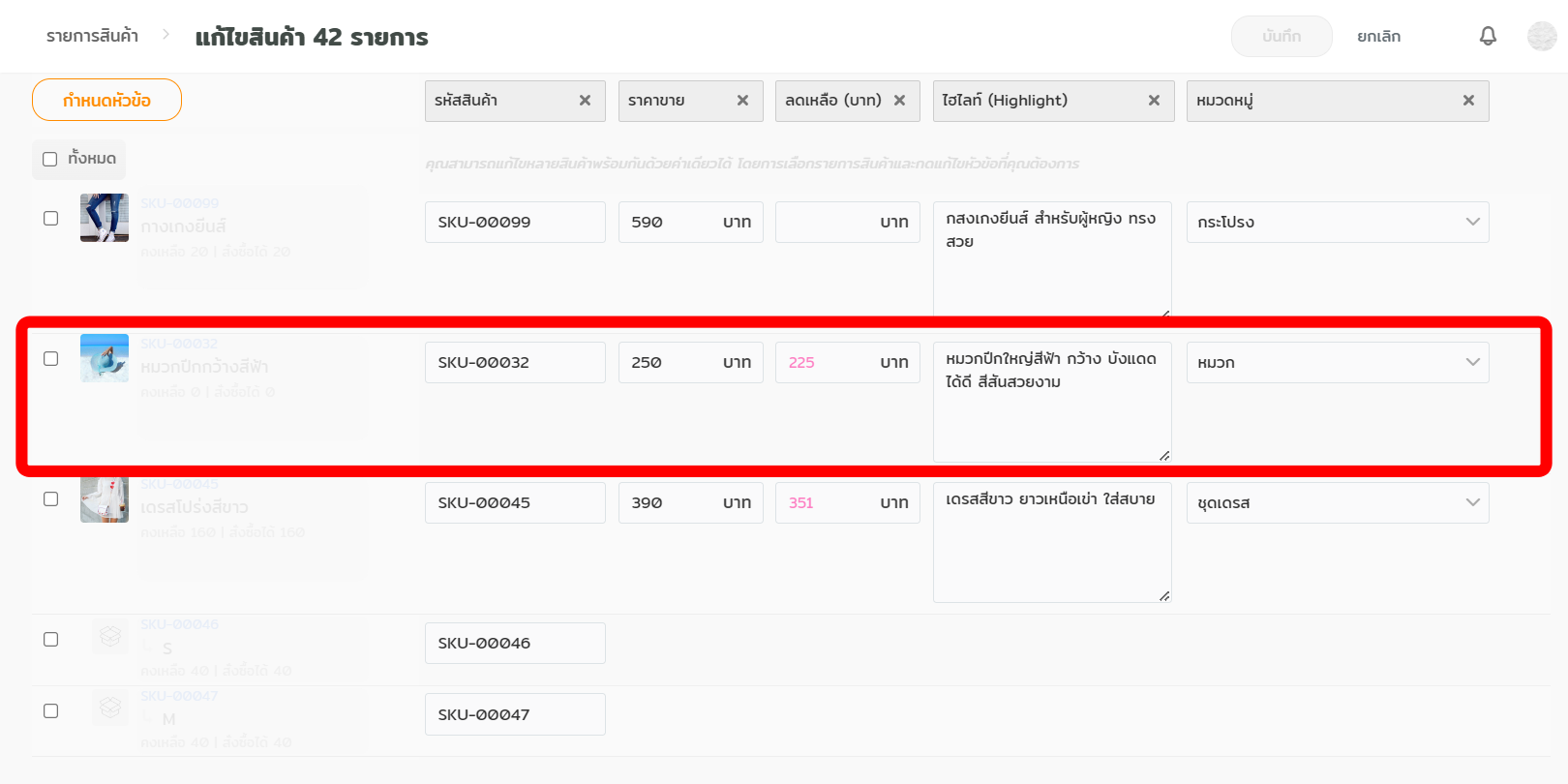The width and height of the screenshot is (1568, 784).
Task: Remove the รหัสสินค้า column with its X
Action: click(x=585, y=101)
